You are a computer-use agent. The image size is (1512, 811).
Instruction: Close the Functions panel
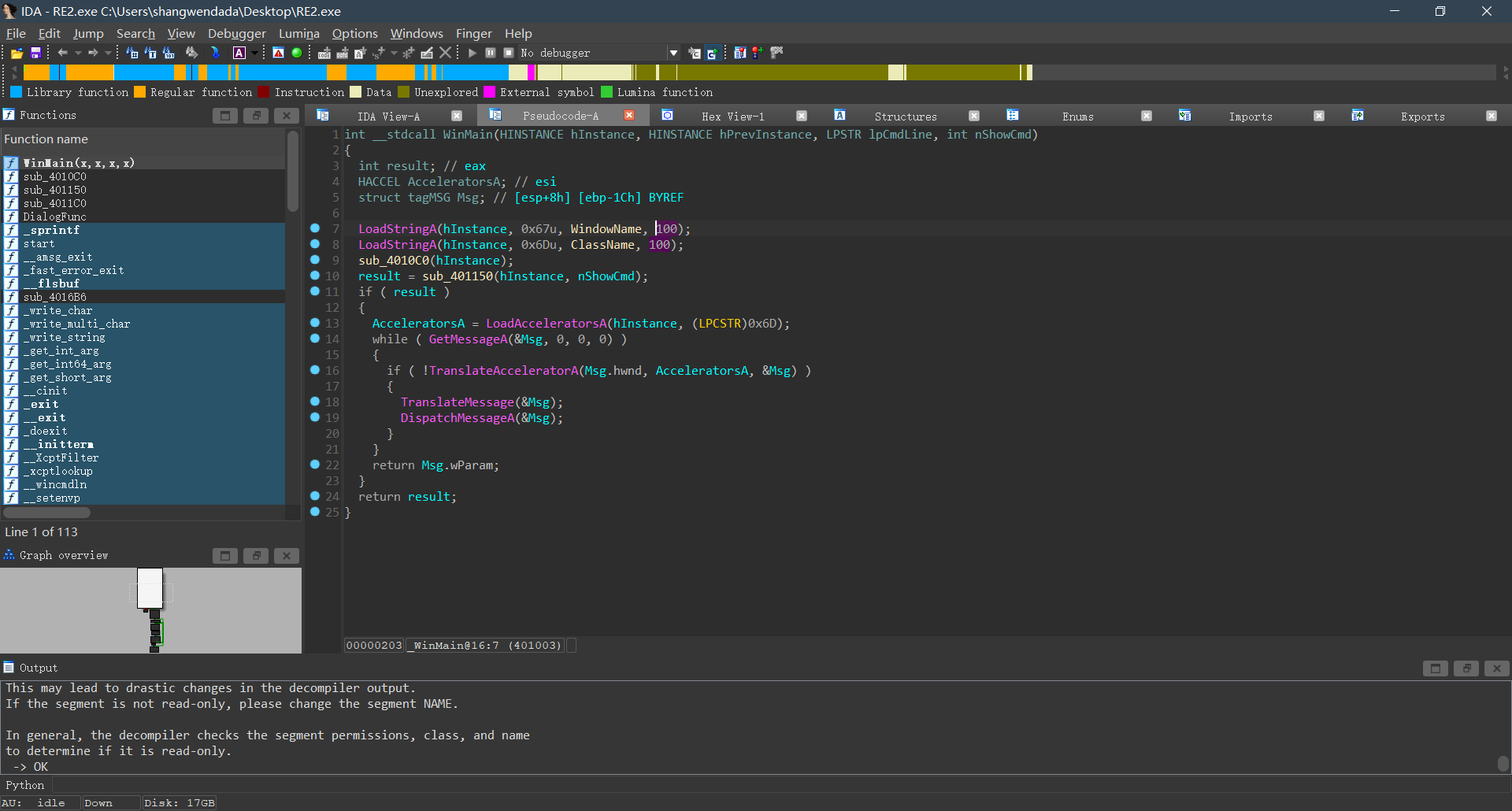pos(287,116)
